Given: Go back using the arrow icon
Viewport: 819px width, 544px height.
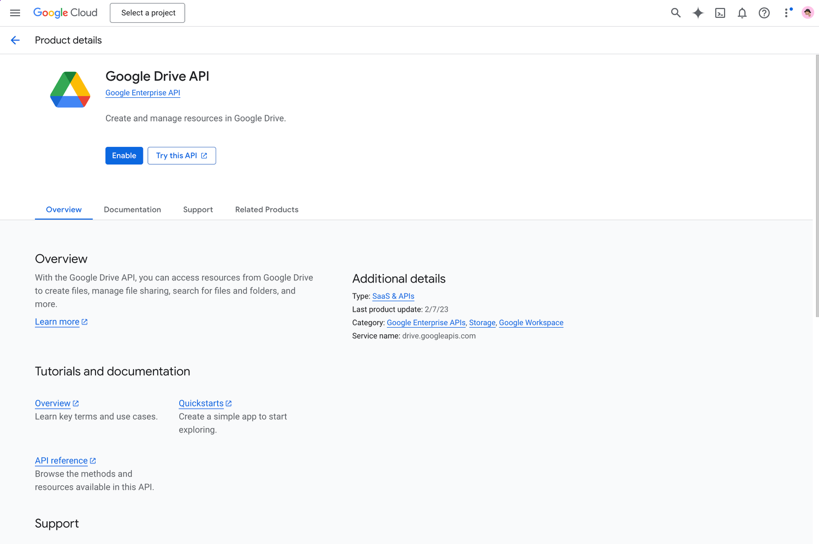Looking at the screenshot, I should (15, 41).
